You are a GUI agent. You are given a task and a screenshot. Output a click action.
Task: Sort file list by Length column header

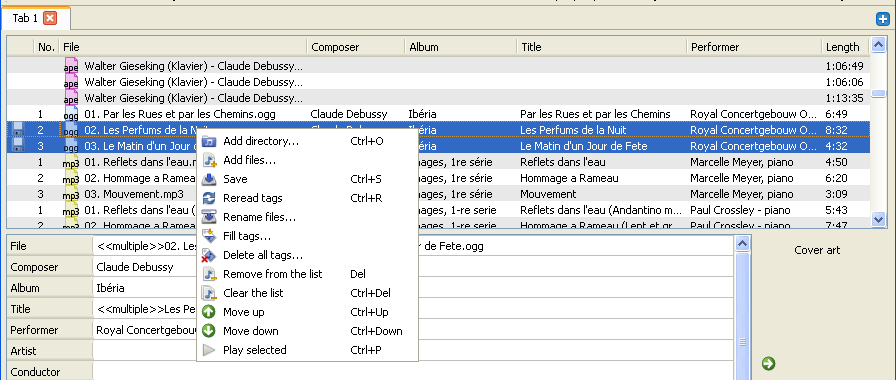tap(845, 47)
